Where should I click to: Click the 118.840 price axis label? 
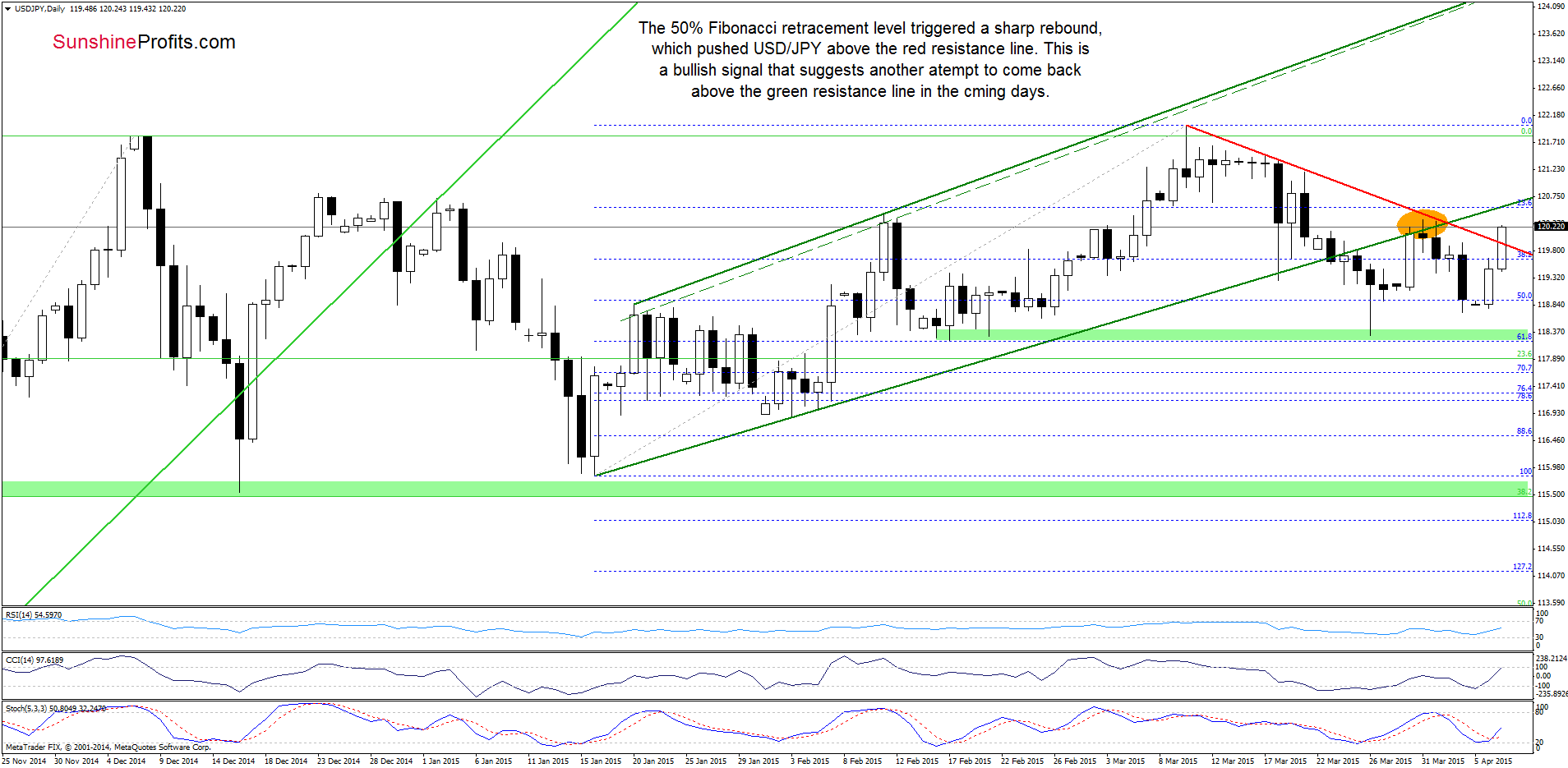1551,305
